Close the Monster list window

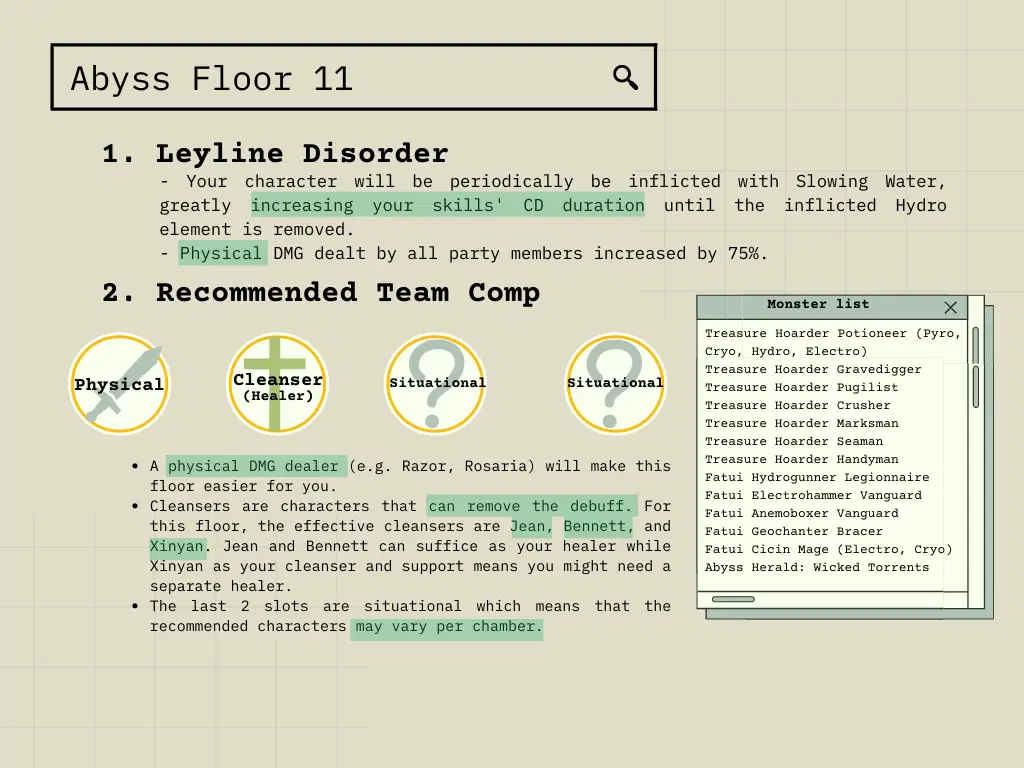click(x=950, y=307)
